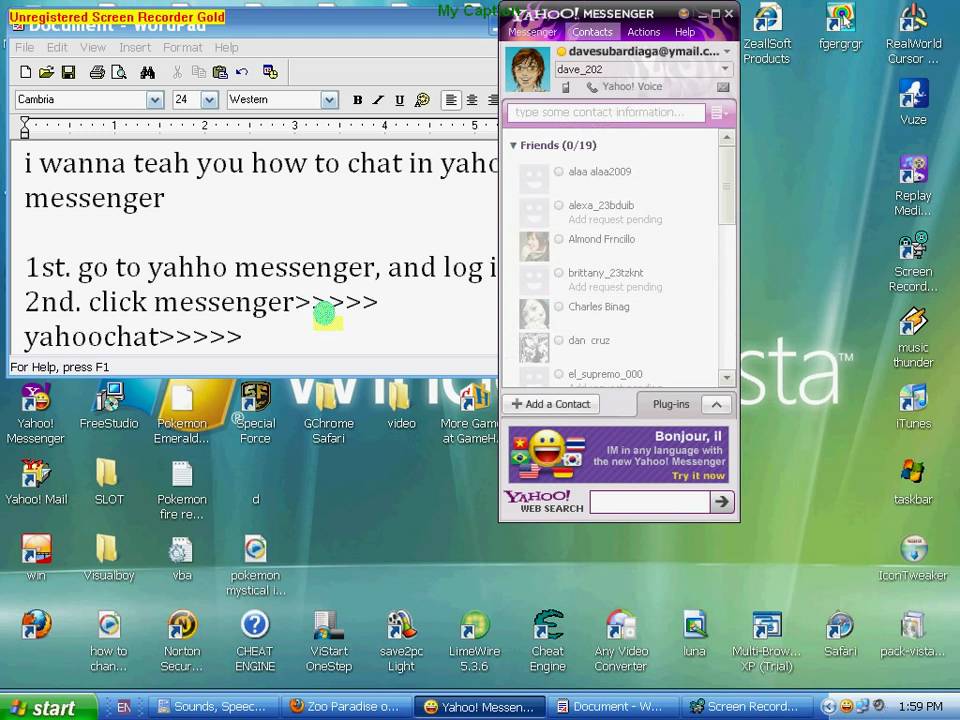Switch to Zoo Paradise taskbar button
Viewport: 960px width, 720px height.
coord(345,707)
